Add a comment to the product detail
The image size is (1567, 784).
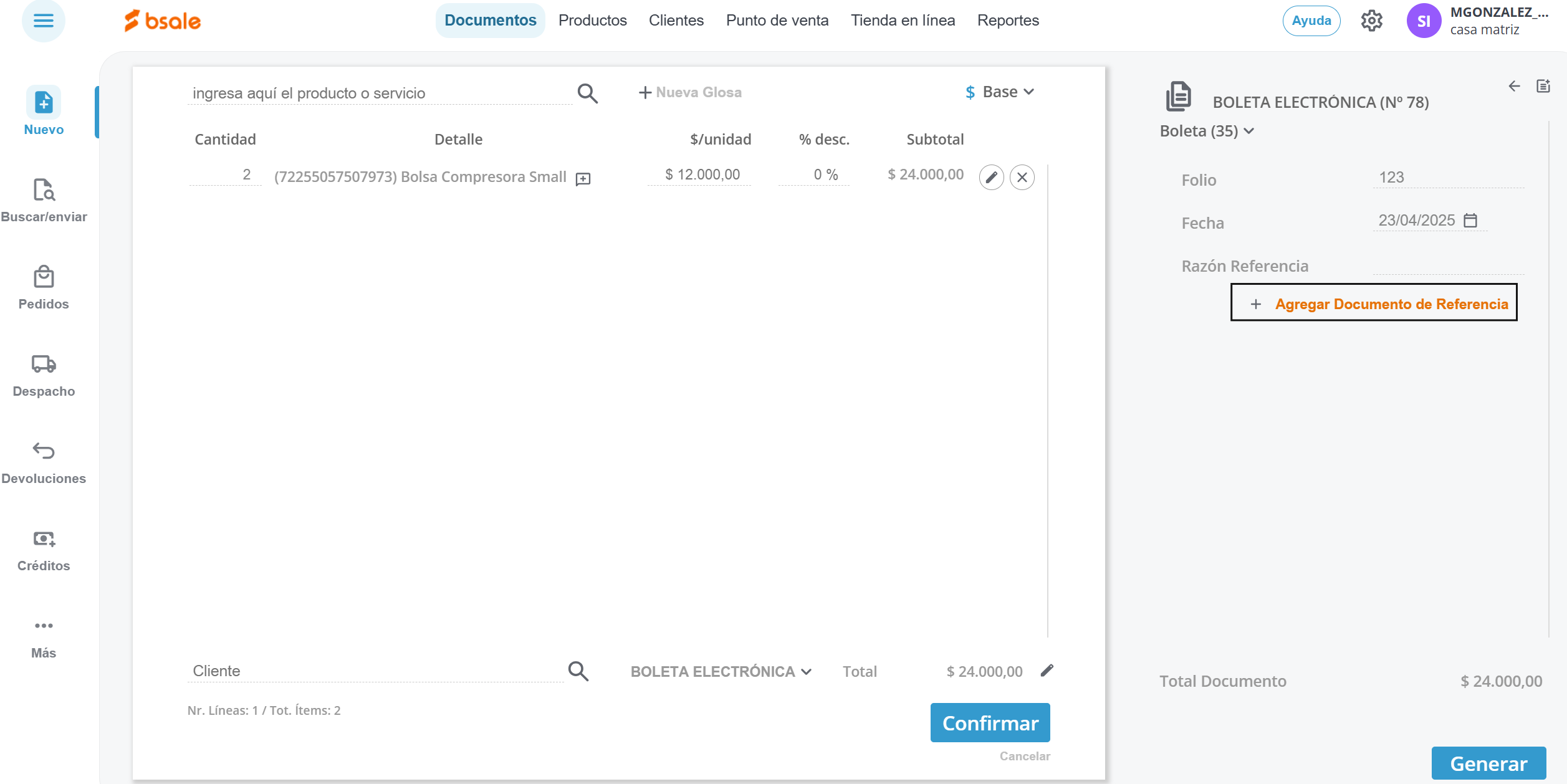(583, 179)
